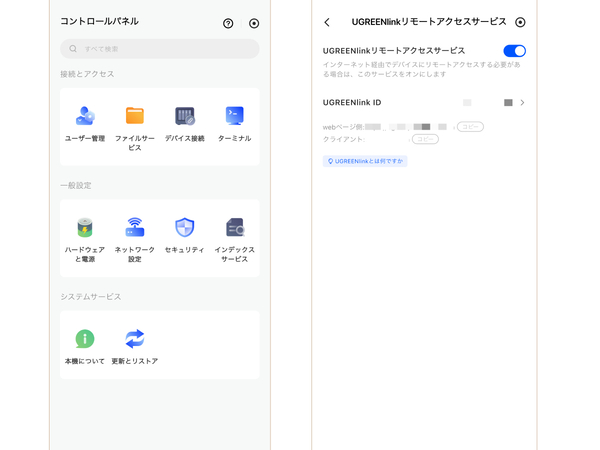Copy the クライアント client ID
This screenshot has height=450, width=600.
pyautogui.click(x=425, y=139)
